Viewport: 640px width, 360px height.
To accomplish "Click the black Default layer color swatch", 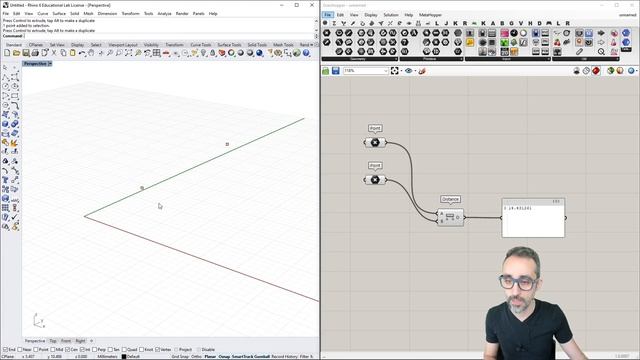I will 124,357.
